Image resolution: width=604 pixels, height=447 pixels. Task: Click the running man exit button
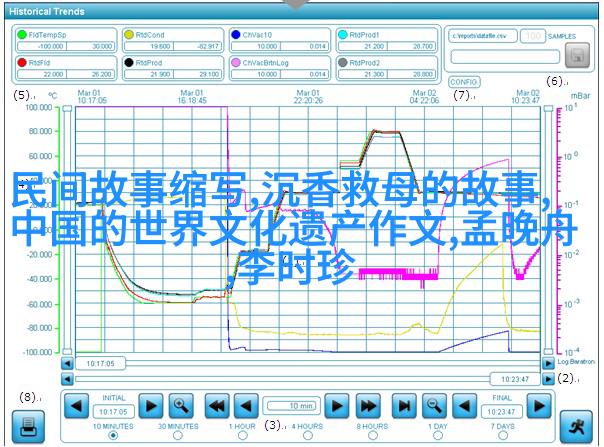tap(576, 427)
